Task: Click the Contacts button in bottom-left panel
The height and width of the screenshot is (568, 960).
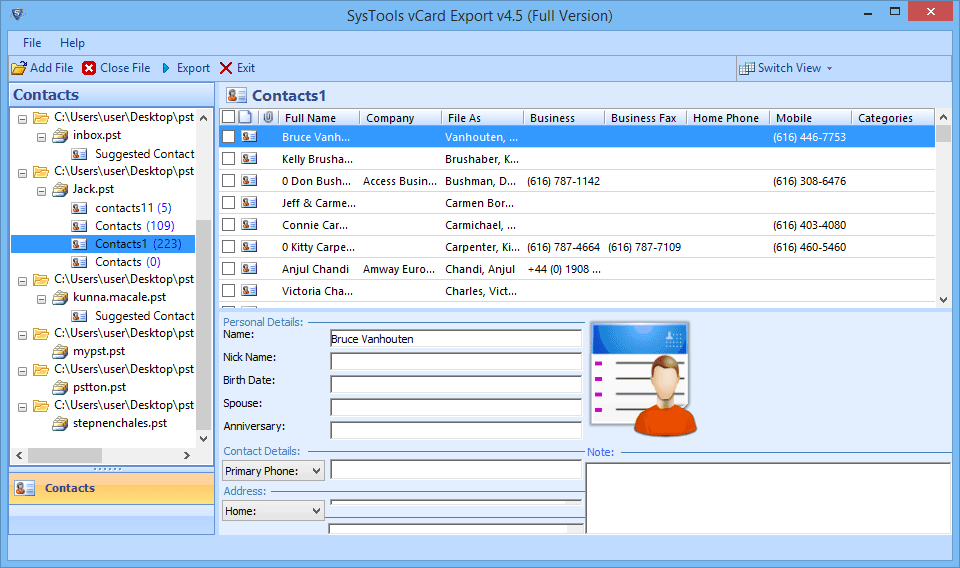Action: [111, 488]
